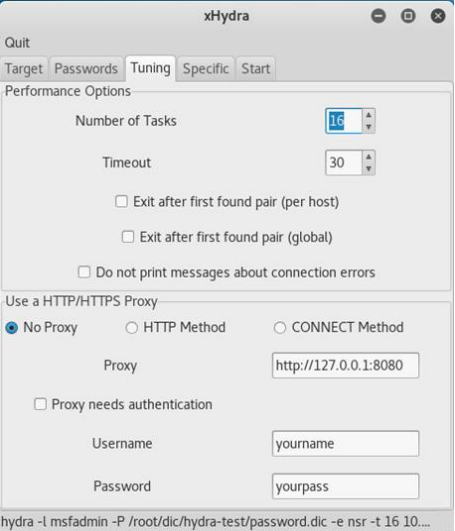This screenshot has height=531, width=455.
Task: Go to the Start tab
Action: tap(256, 69)
